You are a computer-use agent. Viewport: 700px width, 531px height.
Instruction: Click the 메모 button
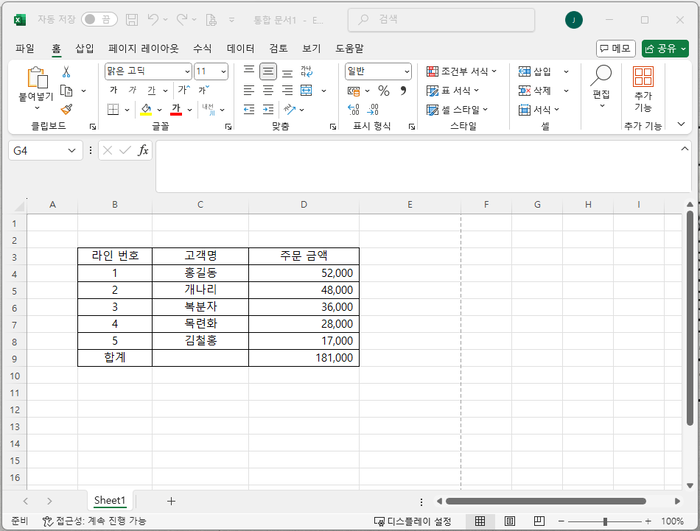[x=616, y=48]
